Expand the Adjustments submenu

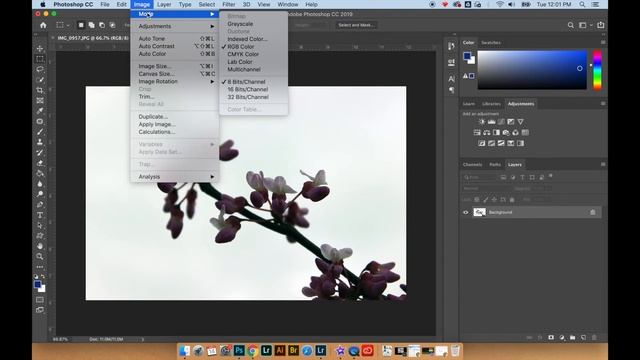(x=175, y=26)
